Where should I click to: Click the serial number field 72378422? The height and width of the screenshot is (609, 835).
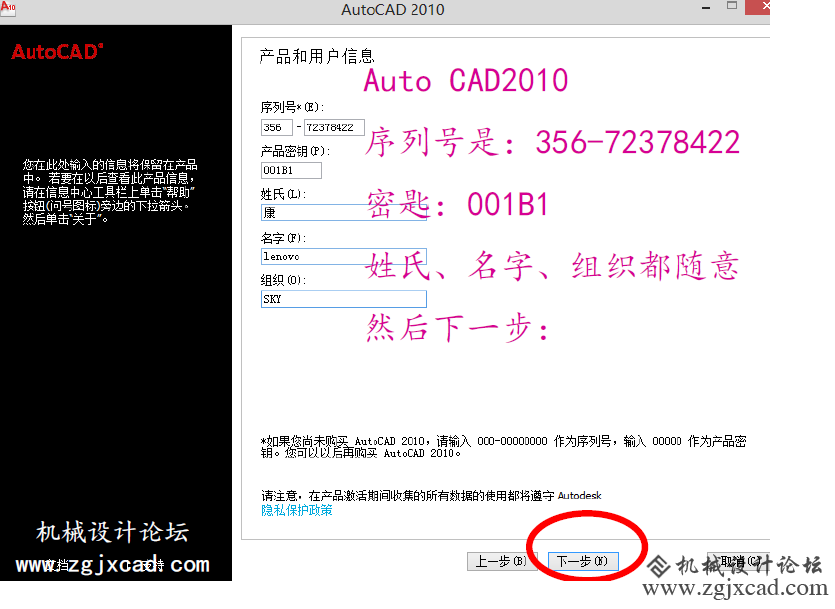click(334, 127)
